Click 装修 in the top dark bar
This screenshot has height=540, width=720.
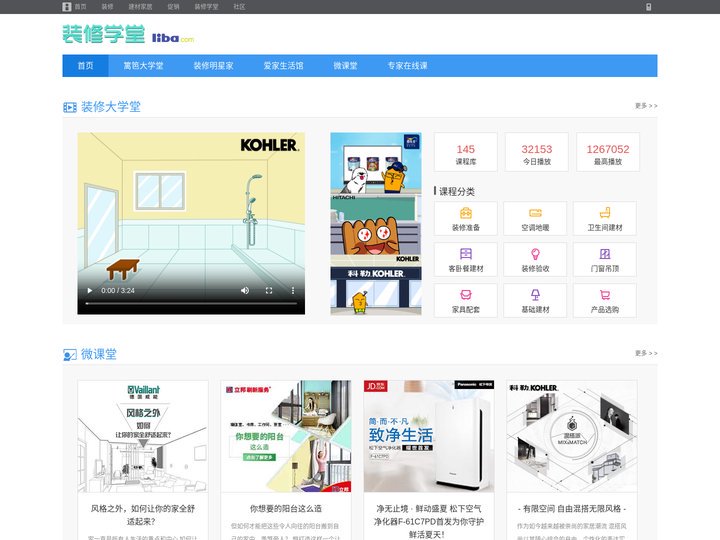point(107,7)
